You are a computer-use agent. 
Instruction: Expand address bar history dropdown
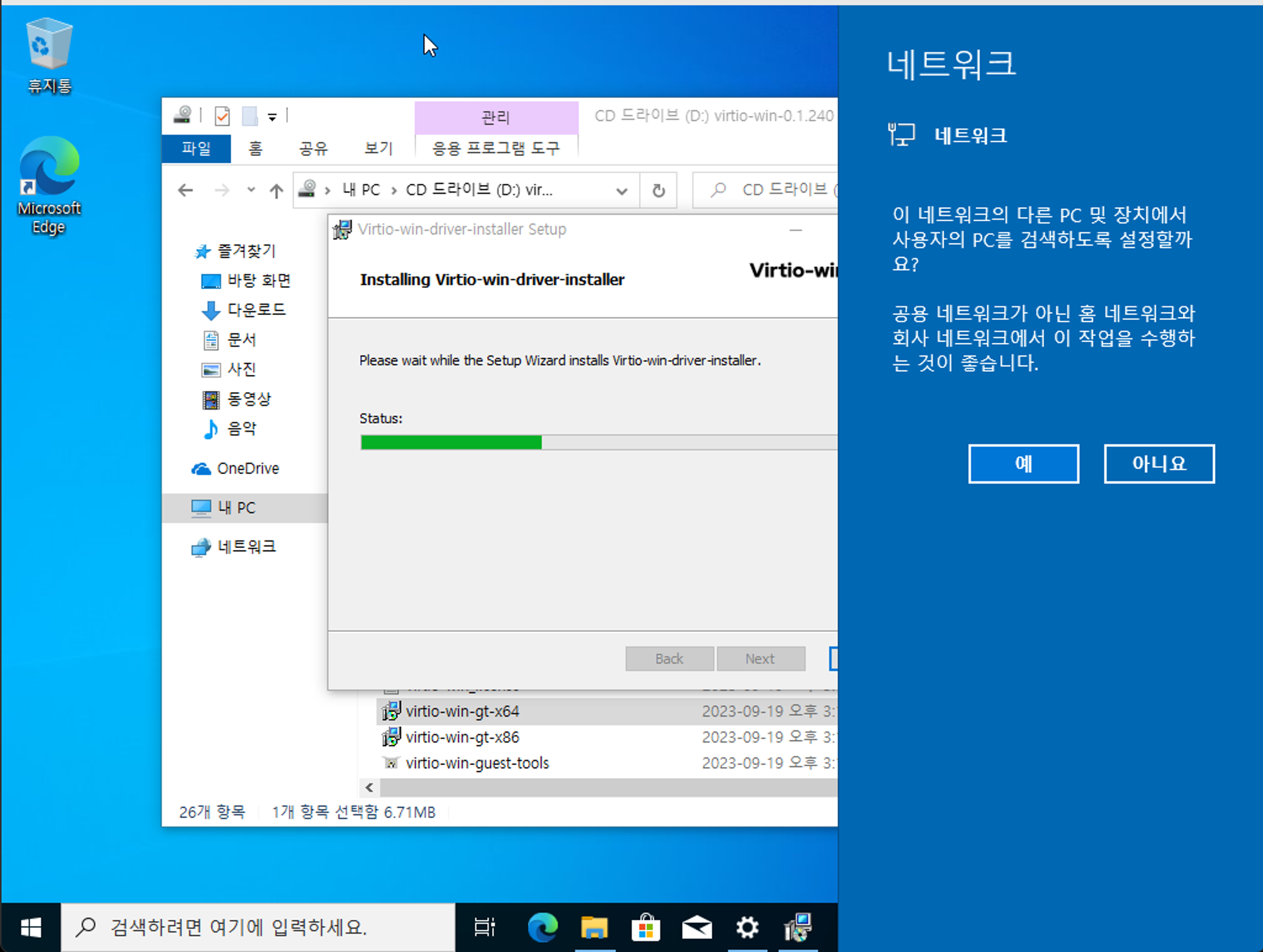[x=621, y=190]
